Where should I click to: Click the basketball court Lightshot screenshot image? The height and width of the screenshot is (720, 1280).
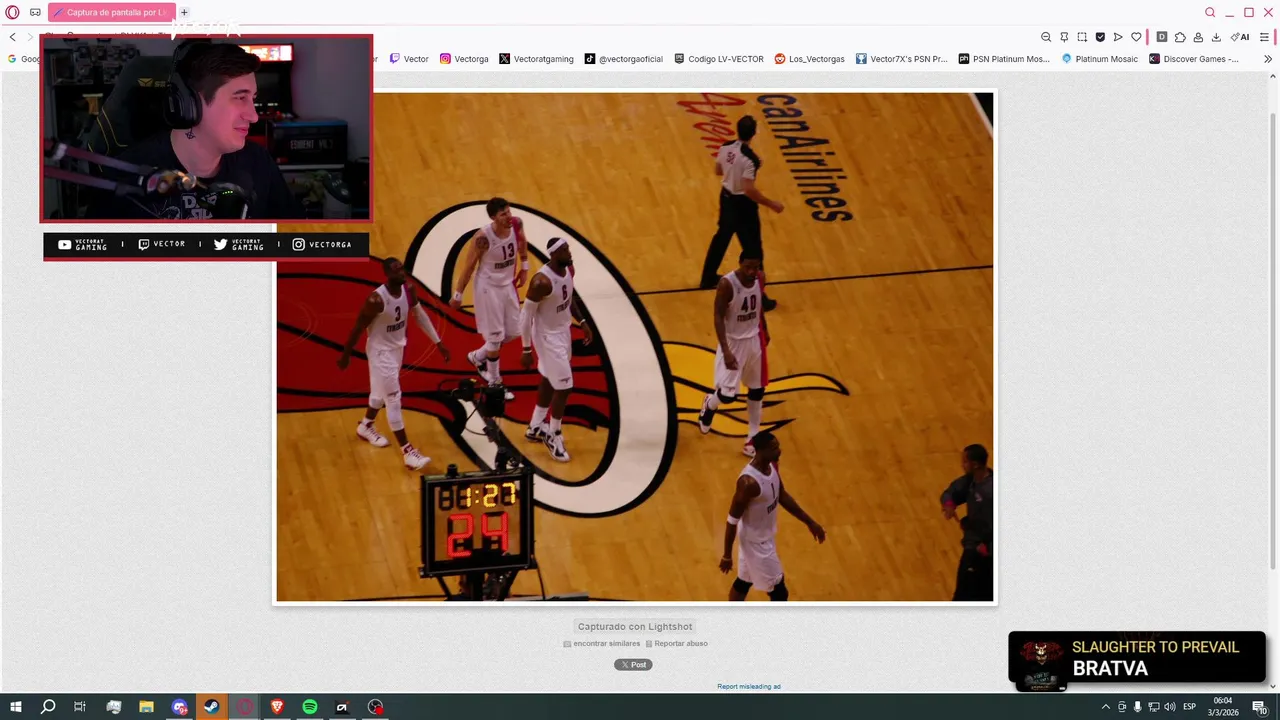tap(635, 347)
